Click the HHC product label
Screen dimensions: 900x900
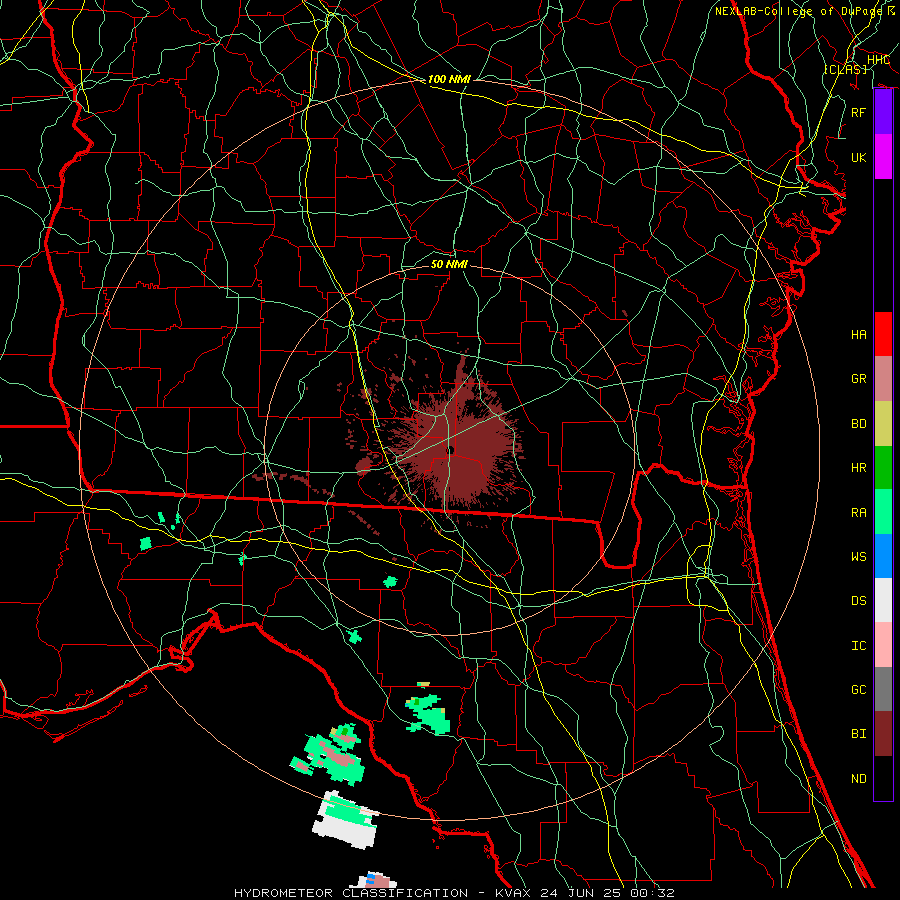pos(878,60)
